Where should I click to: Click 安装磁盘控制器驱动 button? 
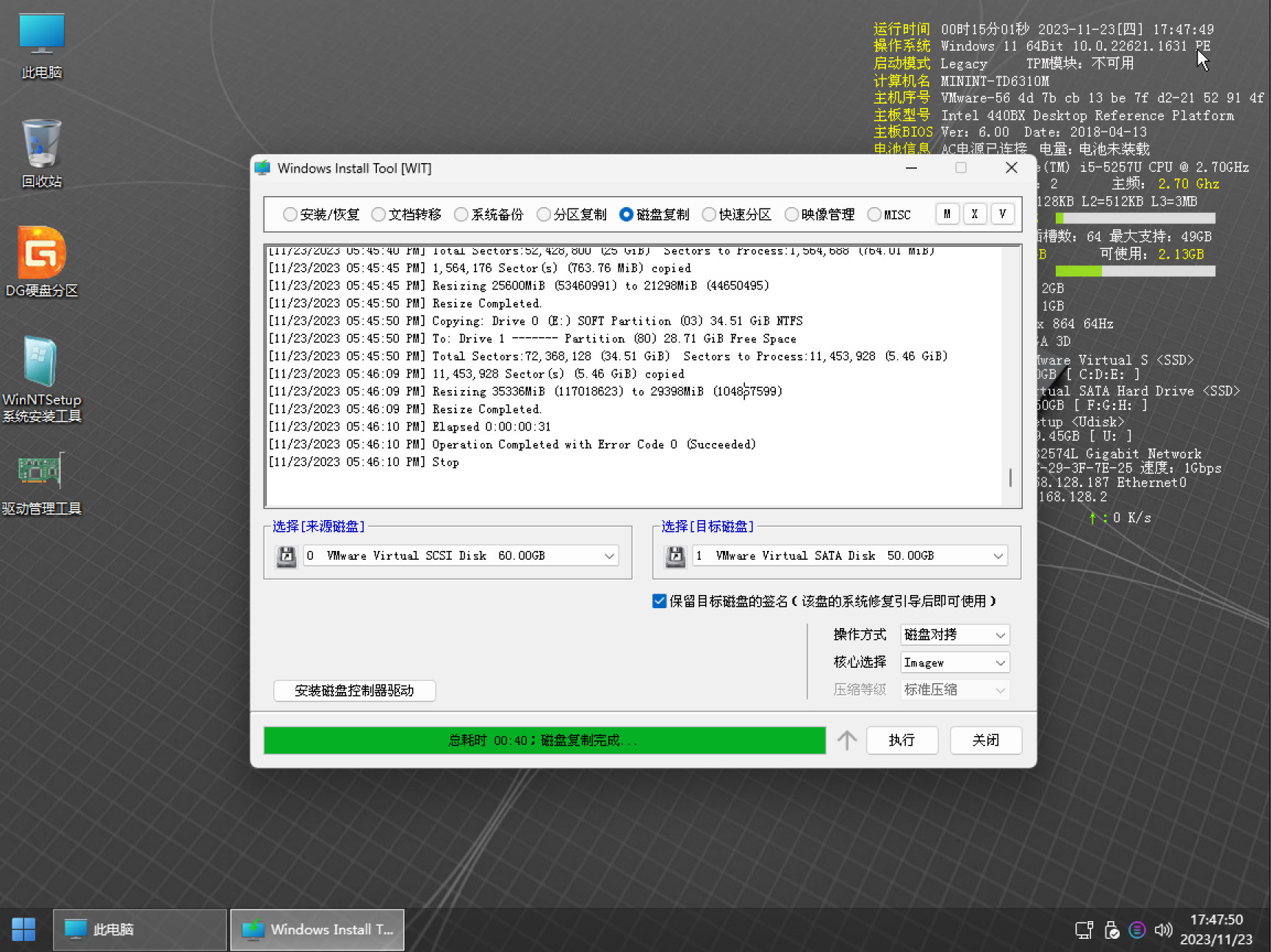click(x=354, y=690)
